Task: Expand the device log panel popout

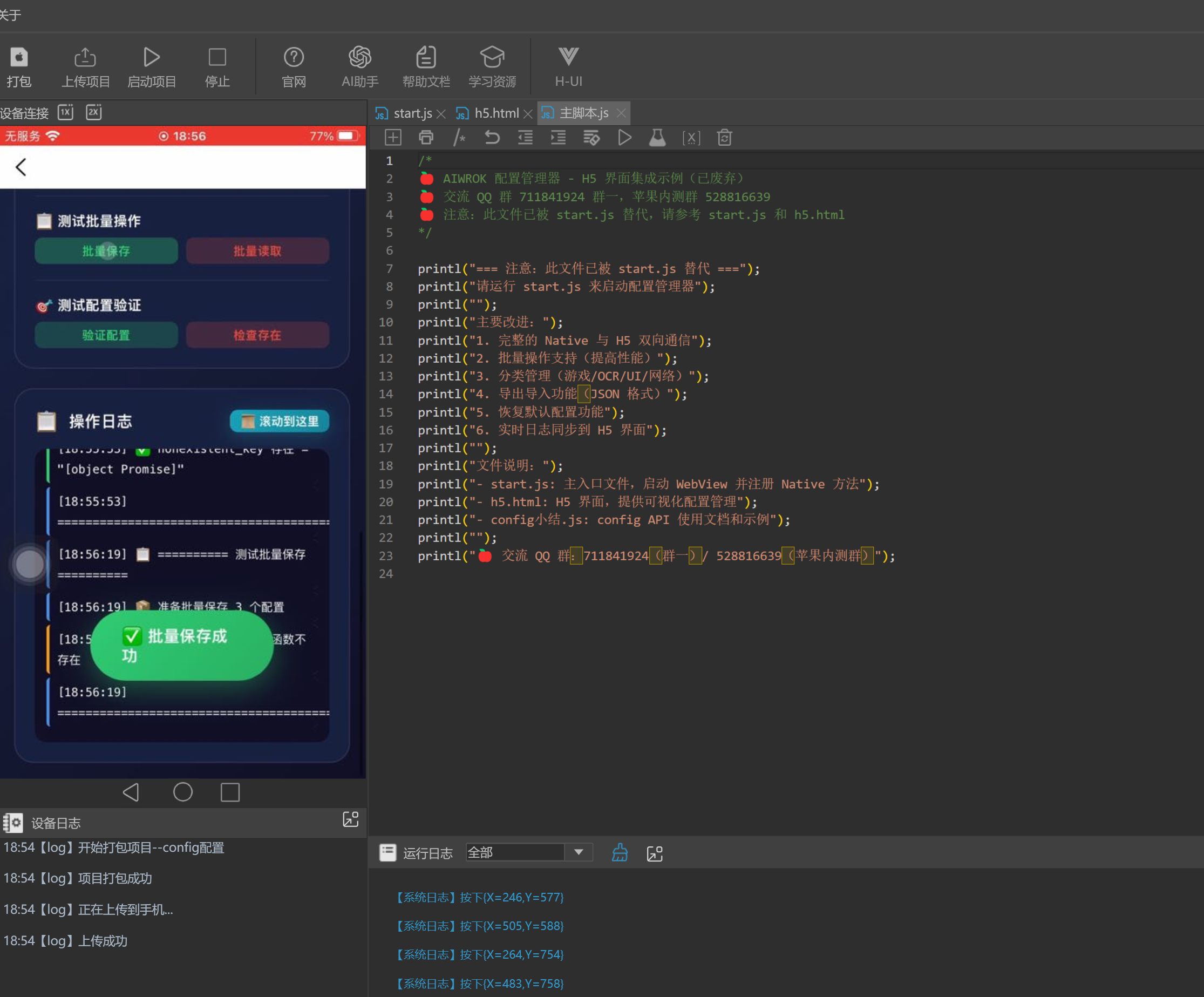Action: pos(350,820)
